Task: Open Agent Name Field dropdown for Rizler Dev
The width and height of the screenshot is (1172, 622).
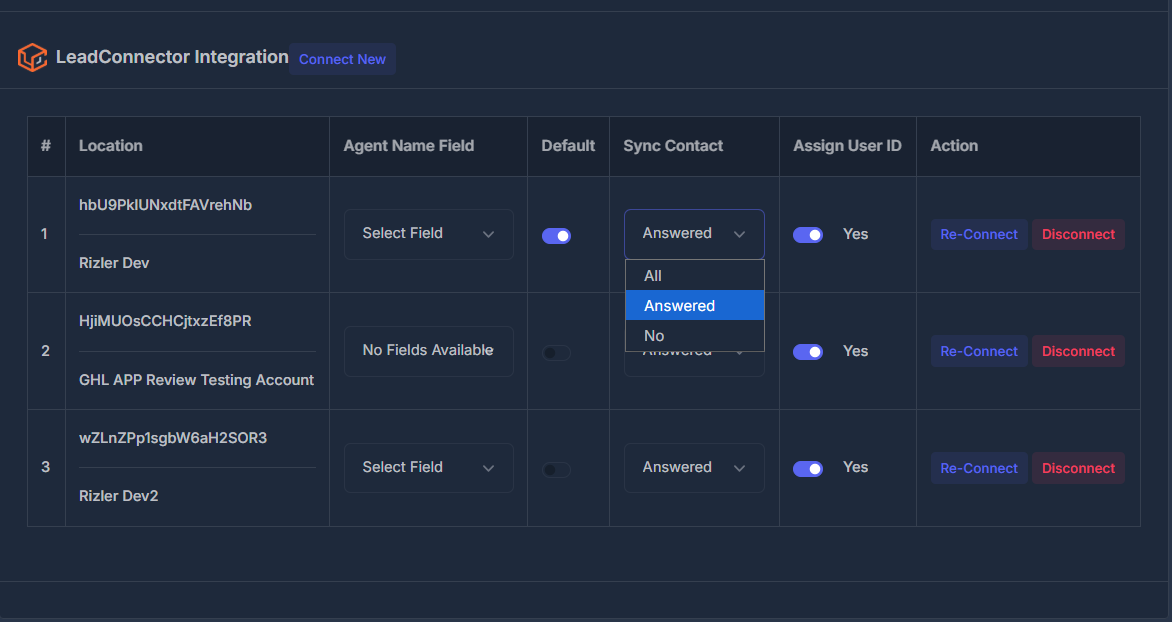Action: pos(428,234)
